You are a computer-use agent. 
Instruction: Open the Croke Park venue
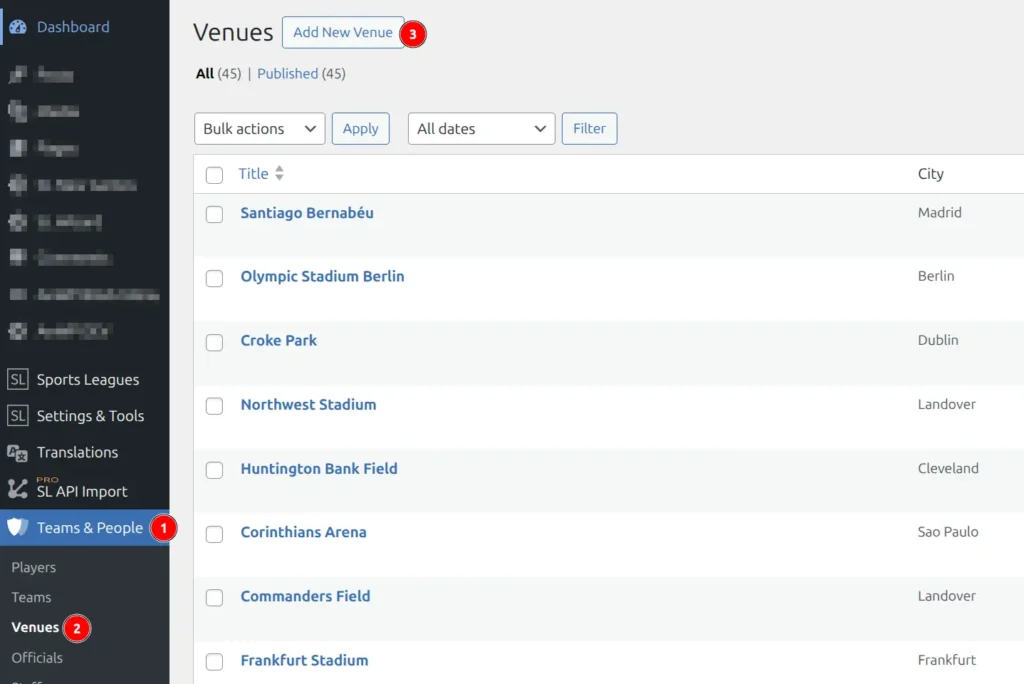pos(278,340)
